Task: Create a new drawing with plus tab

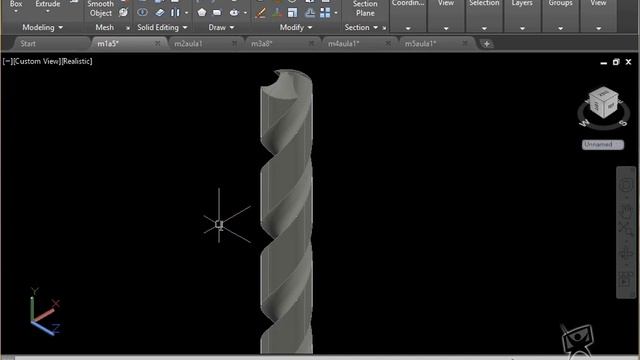Action: [486, 44]
